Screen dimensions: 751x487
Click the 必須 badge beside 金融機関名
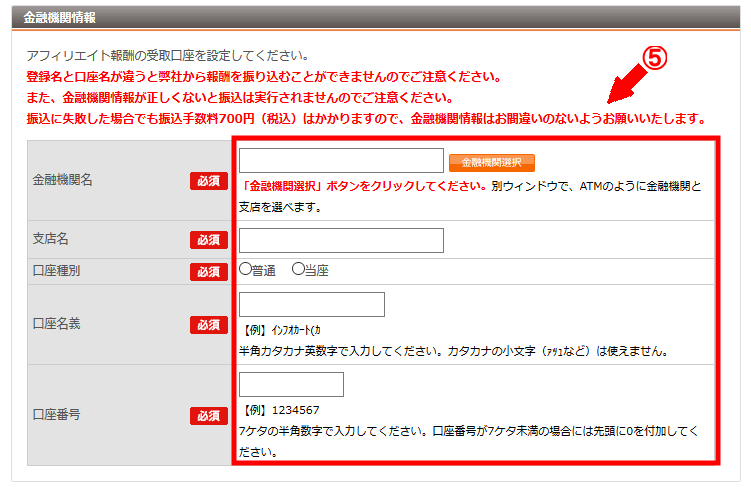tap(209, 181)
